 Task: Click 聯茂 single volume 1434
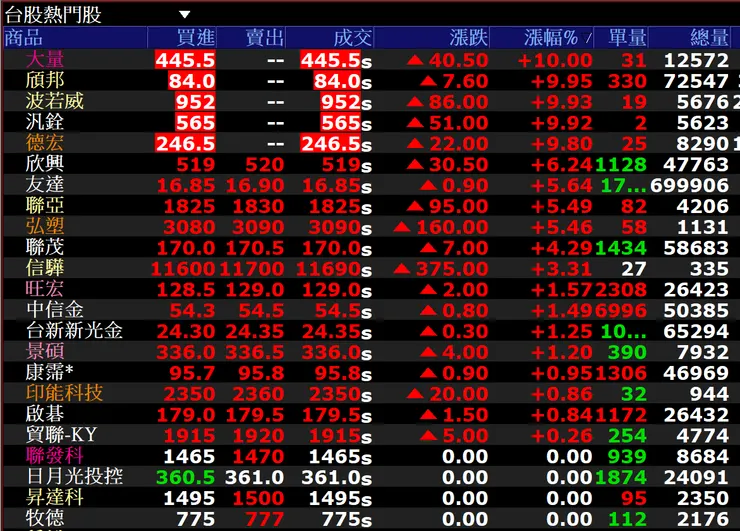pos(621,248)
